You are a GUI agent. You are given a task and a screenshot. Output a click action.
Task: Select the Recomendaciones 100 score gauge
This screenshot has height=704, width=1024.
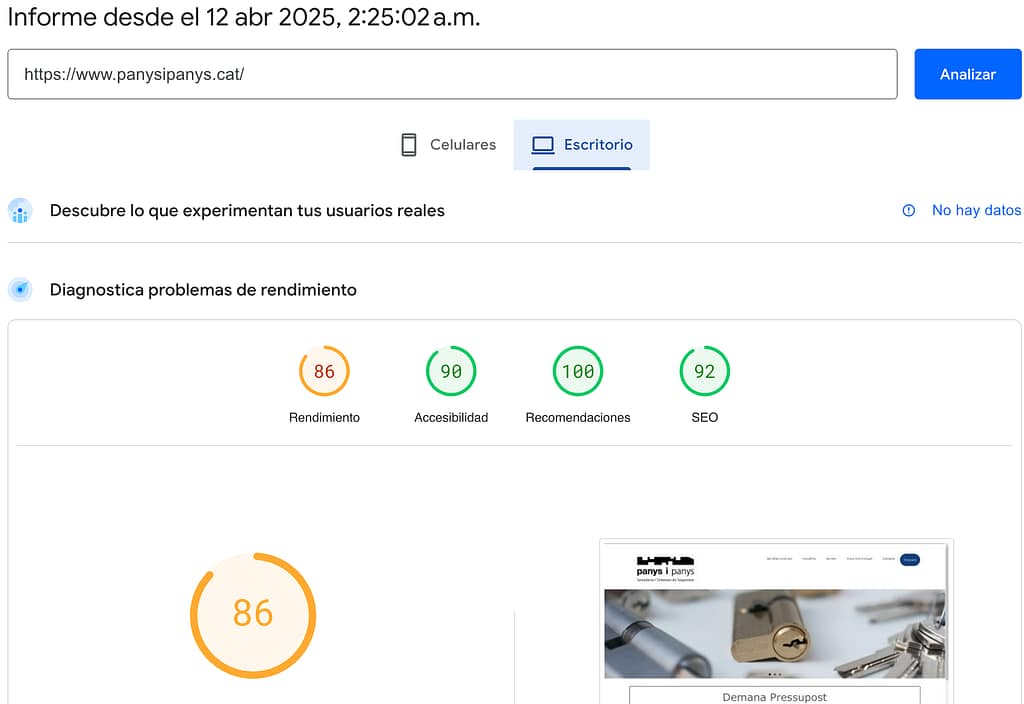[577, 372]
